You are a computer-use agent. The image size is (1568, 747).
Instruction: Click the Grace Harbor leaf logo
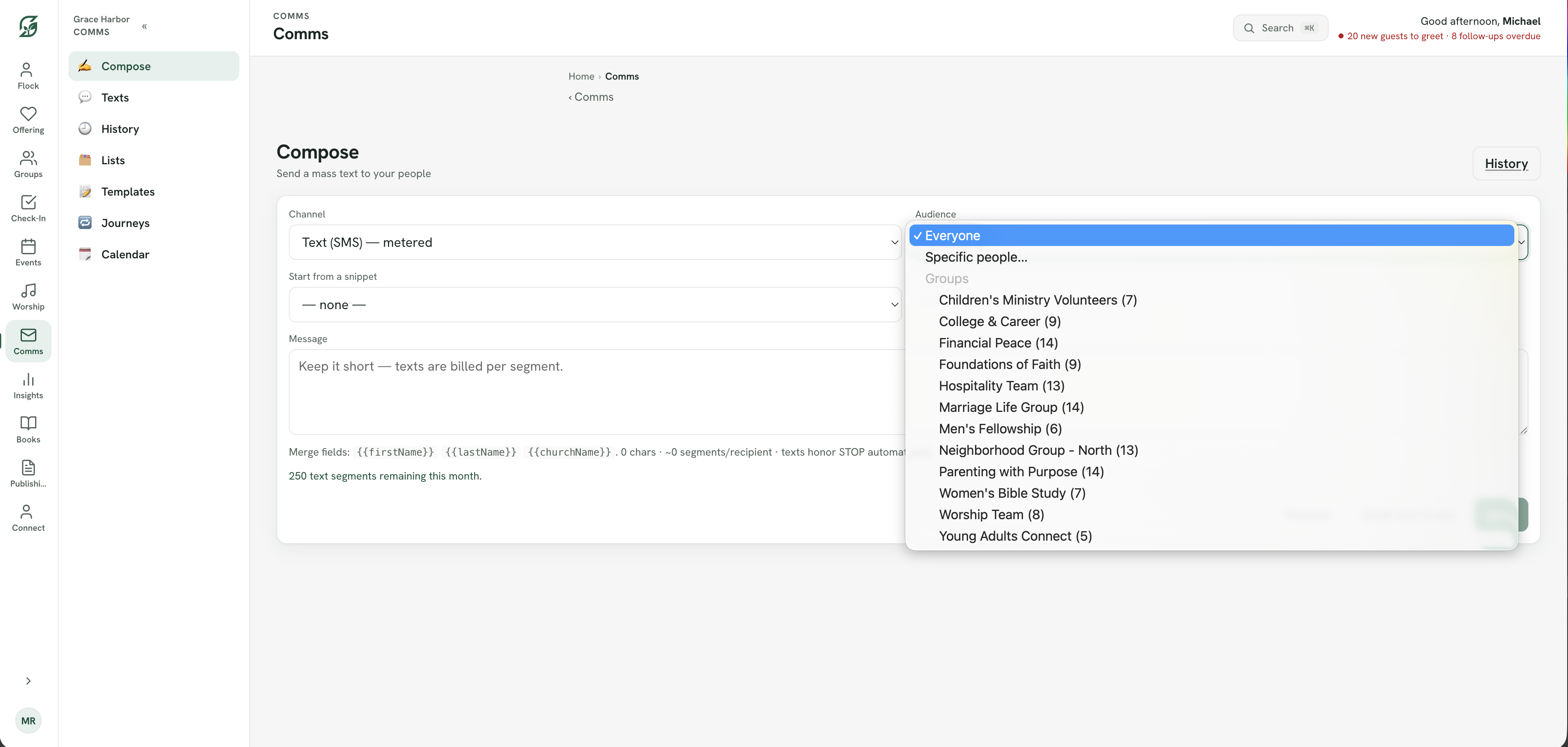click(28, 26)
